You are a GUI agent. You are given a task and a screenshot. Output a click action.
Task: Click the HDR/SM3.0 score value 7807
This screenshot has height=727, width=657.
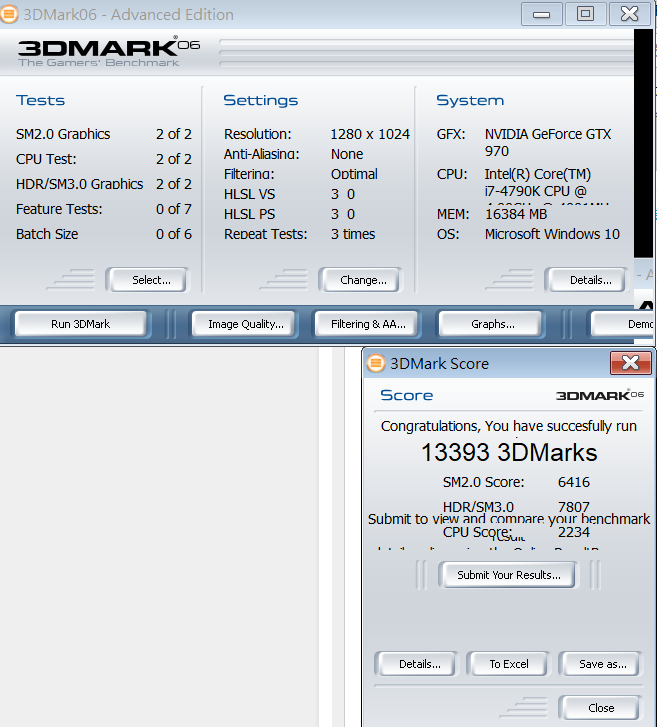(574, 507)
